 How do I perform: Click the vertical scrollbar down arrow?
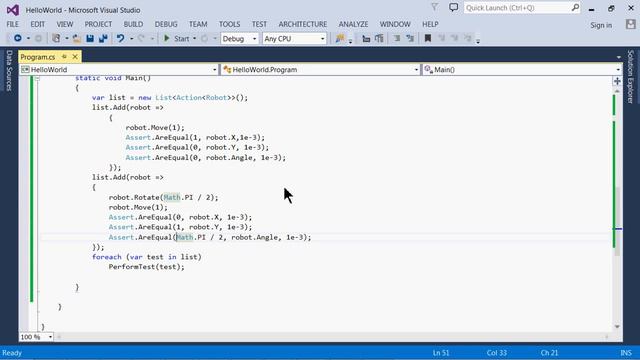(617, 327)
